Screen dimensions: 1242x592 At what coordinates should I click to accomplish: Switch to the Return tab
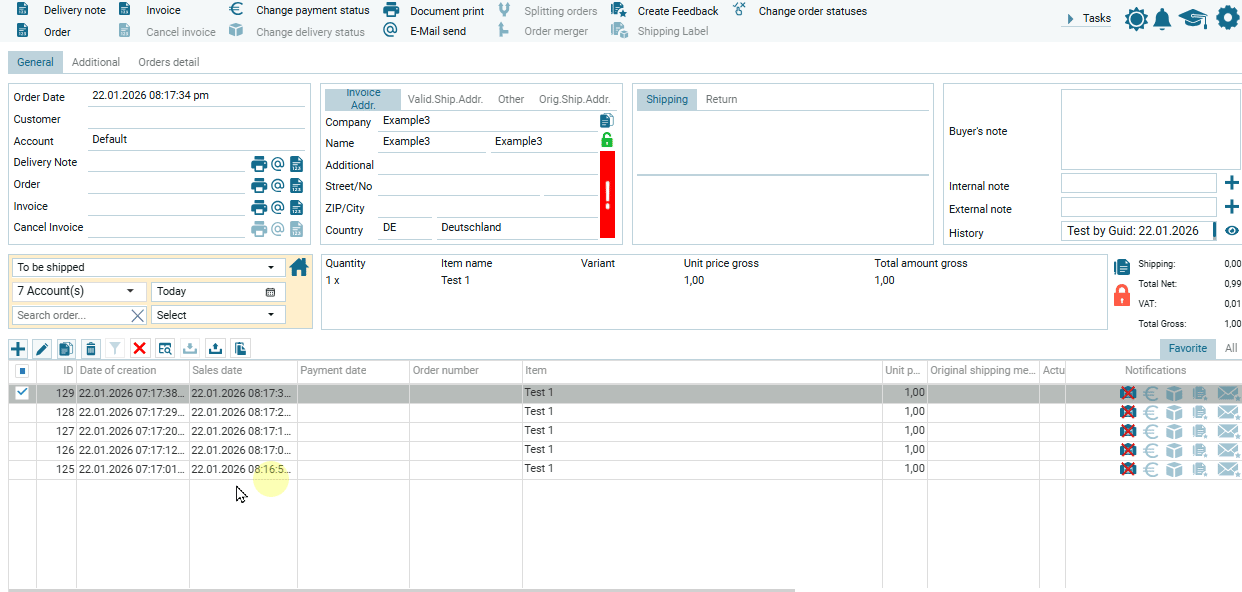coord(721,99)
